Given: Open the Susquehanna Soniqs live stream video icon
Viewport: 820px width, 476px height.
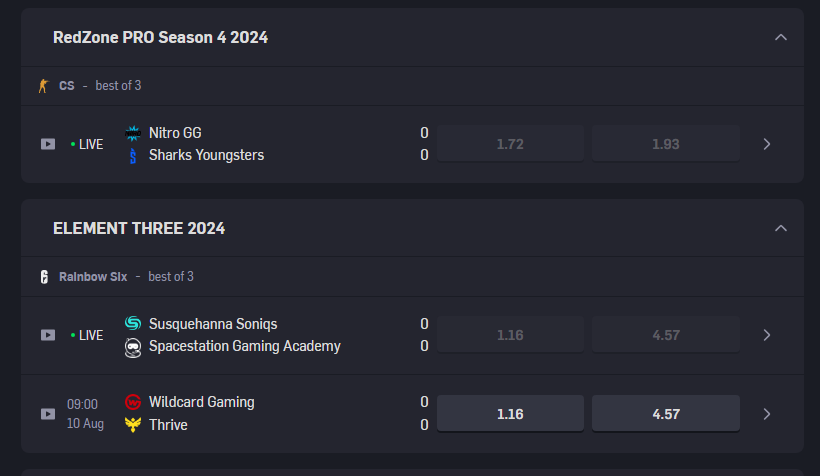Looking at the screenshot, I should (48, 335).
